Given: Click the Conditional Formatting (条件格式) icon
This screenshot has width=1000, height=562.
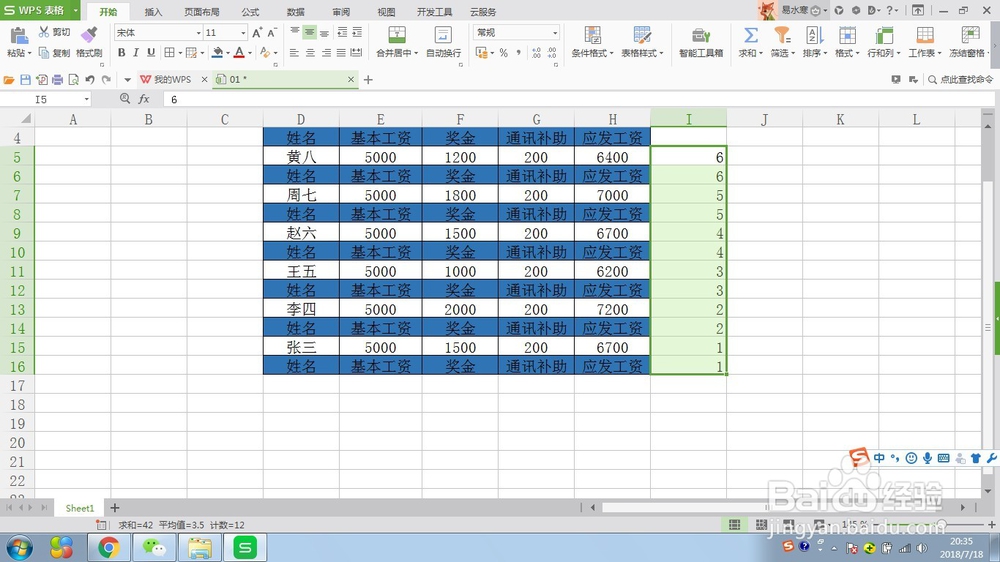Looking at the screenshot, I should point(592,35).
